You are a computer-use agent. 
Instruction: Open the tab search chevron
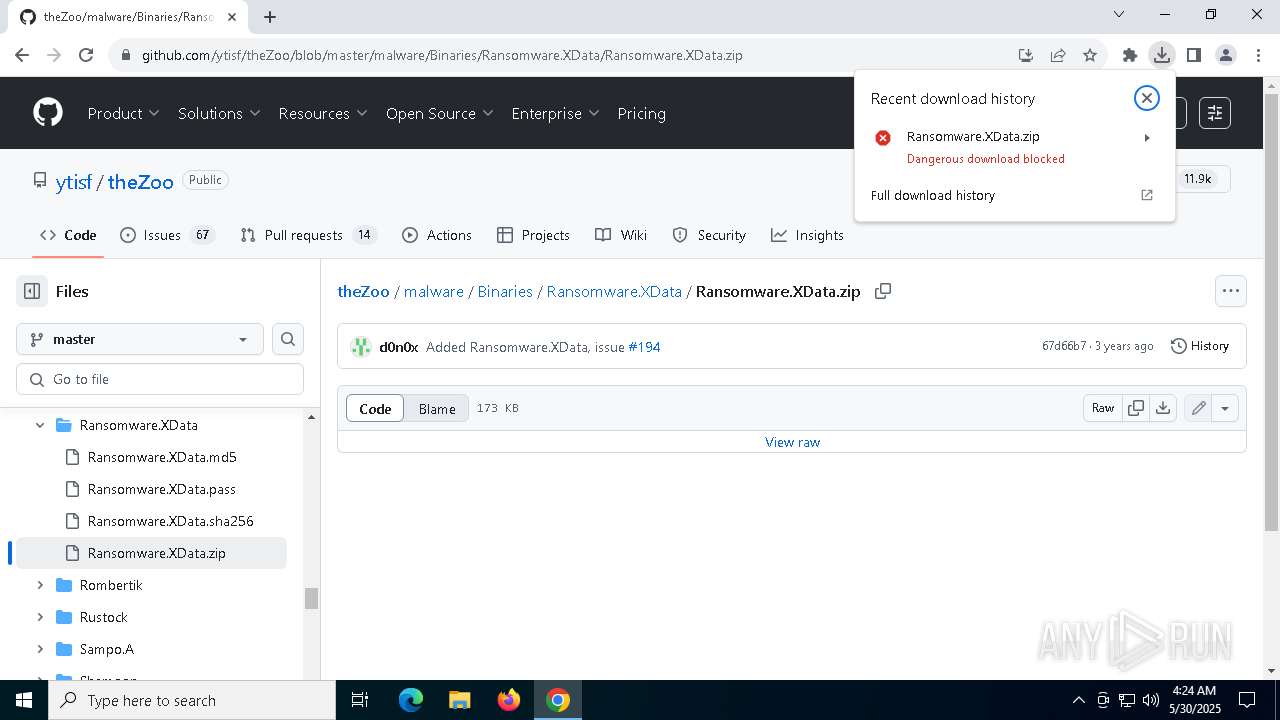1119,14
